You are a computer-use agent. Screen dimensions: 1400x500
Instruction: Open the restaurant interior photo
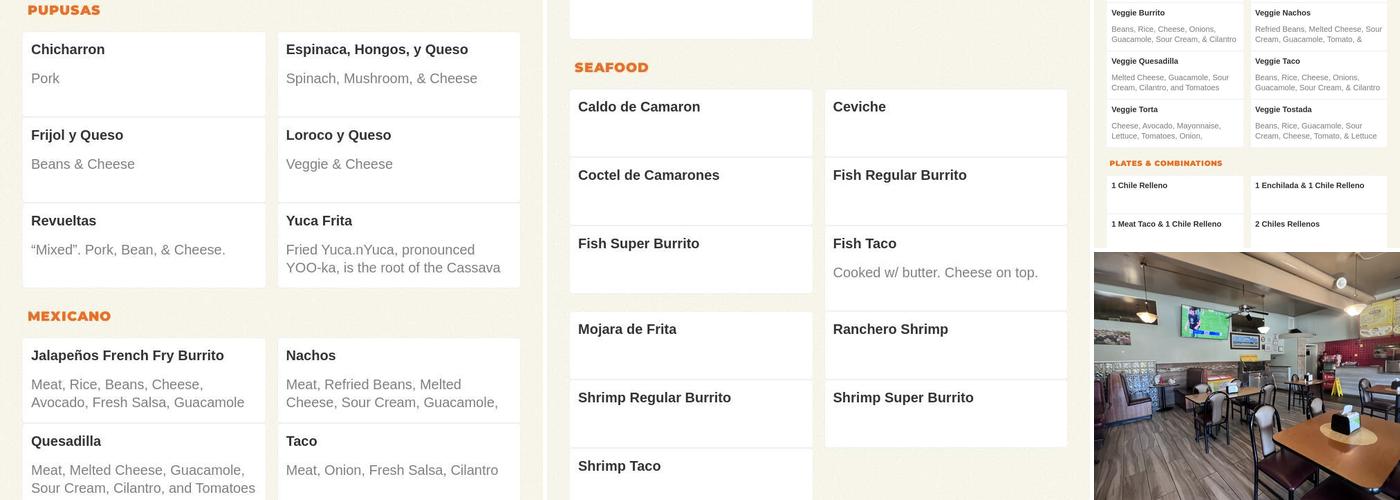(x=1247, y=376)
